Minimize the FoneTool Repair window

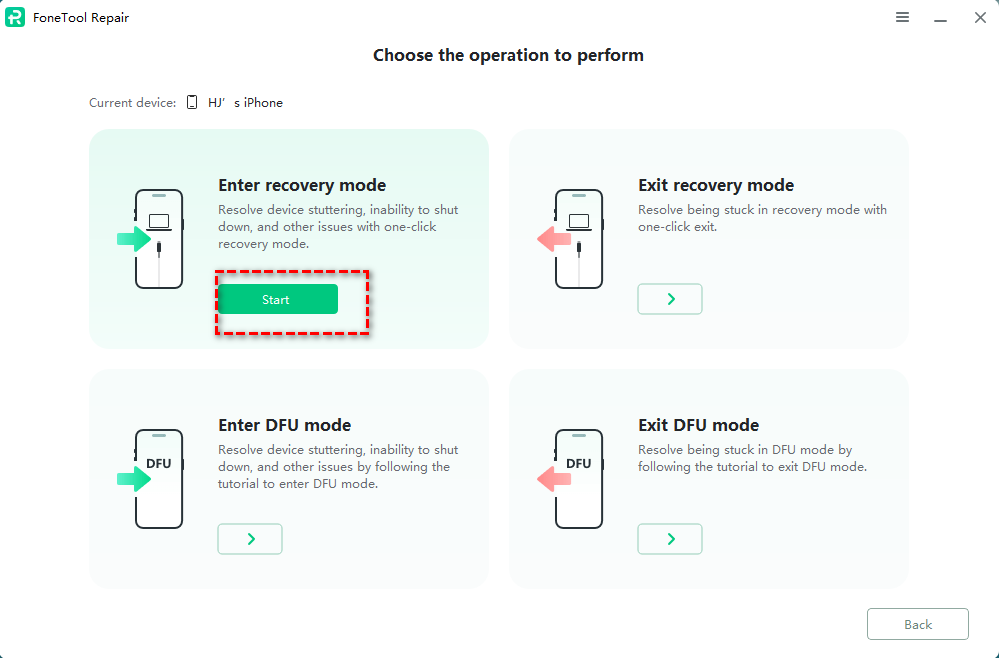point(940,18)
